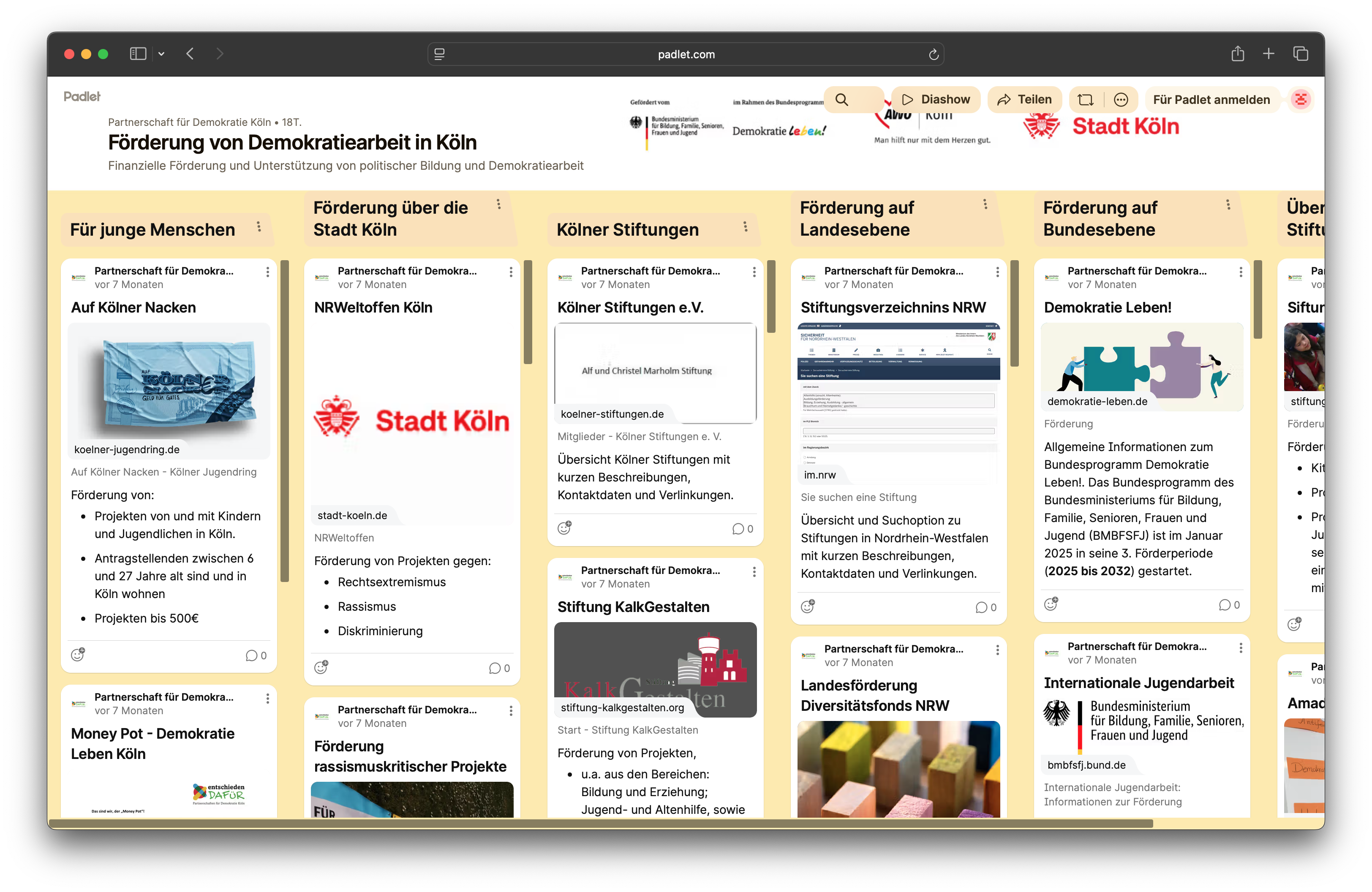Click the Teilen share button

[1024, 100]
